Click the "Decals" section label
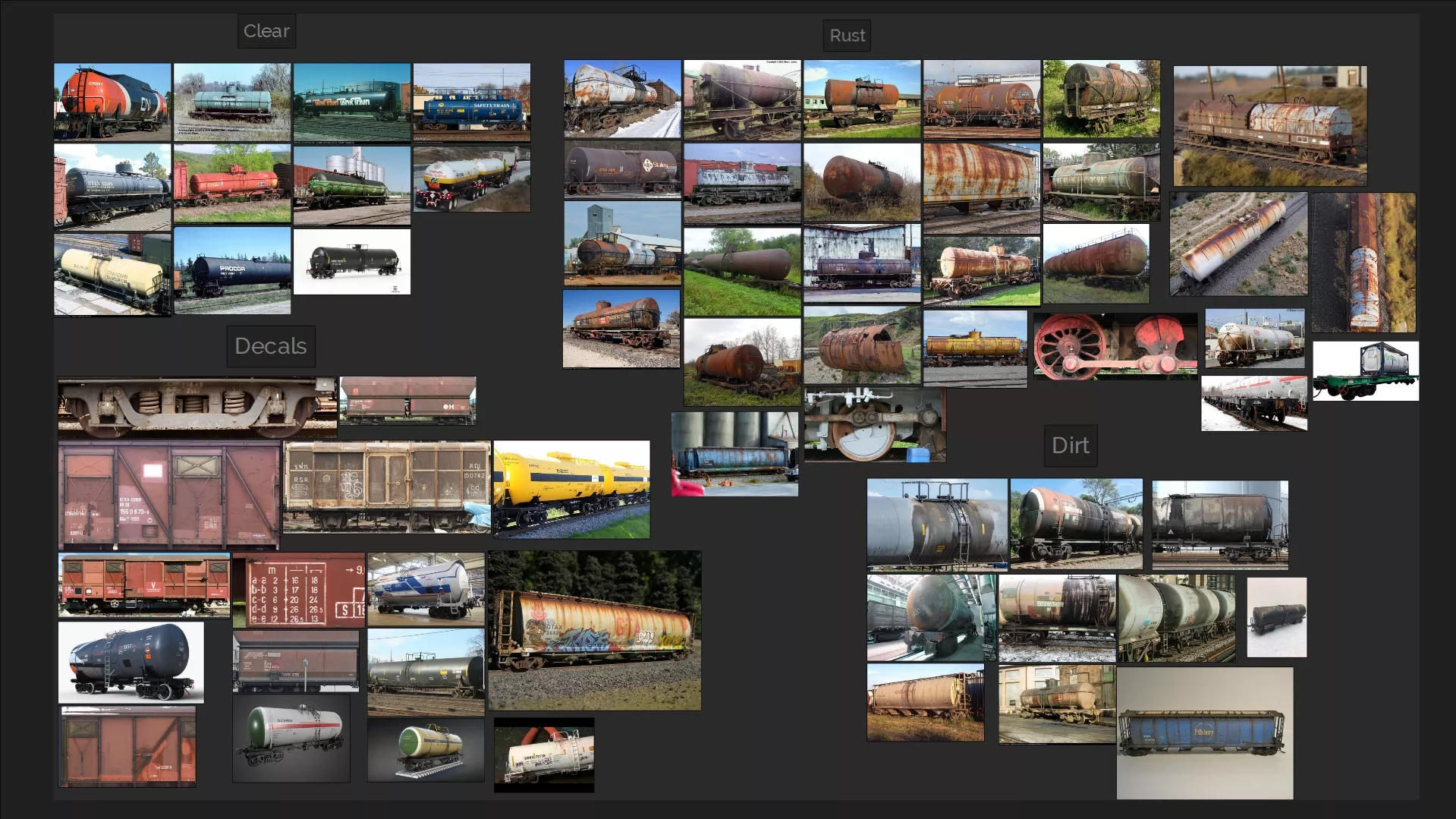Screen dimensions: 1456x819 coord(270,346)
